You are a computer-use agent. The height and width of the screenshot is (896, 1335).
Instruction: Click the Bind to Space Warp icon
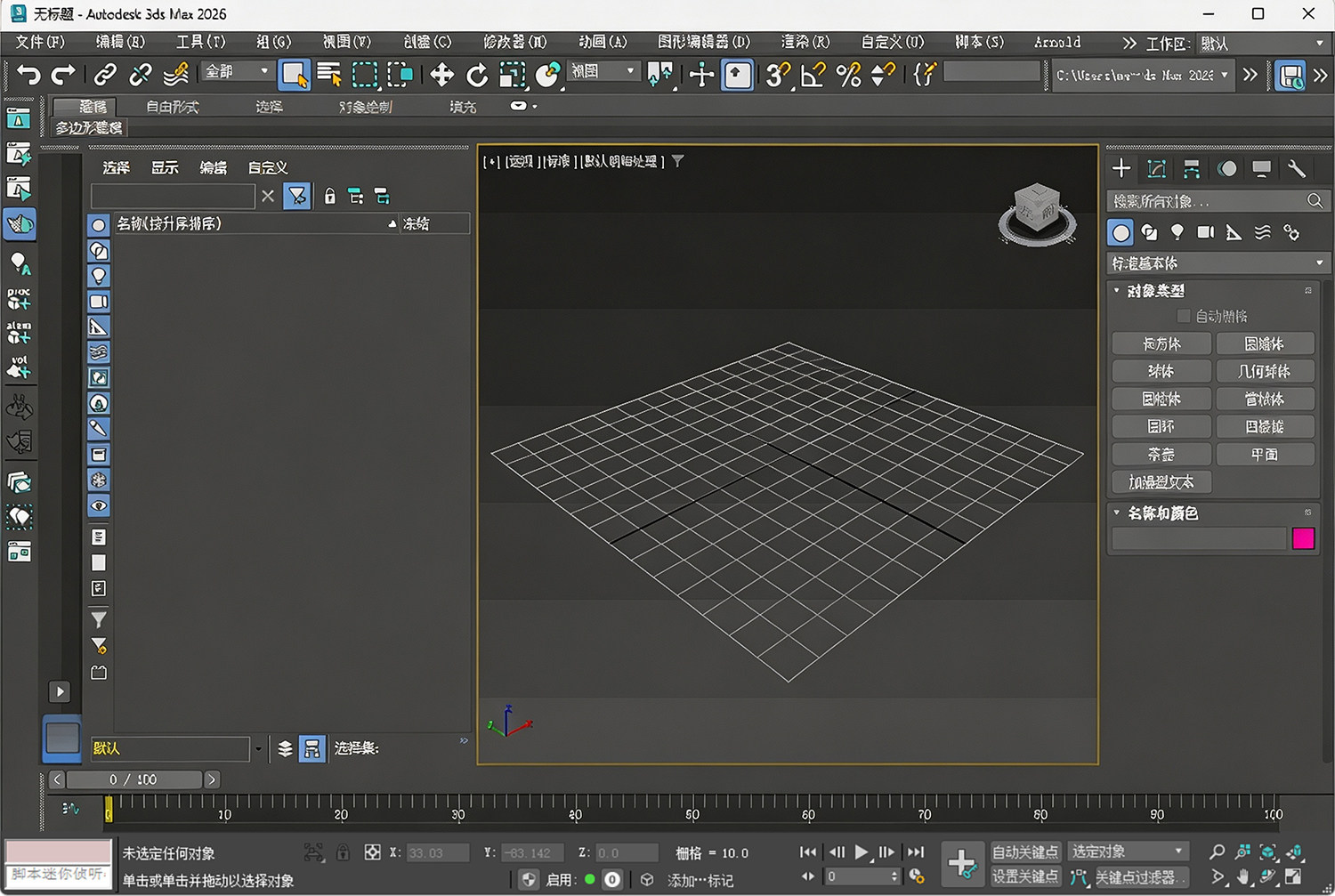click(x=176, y=75)
